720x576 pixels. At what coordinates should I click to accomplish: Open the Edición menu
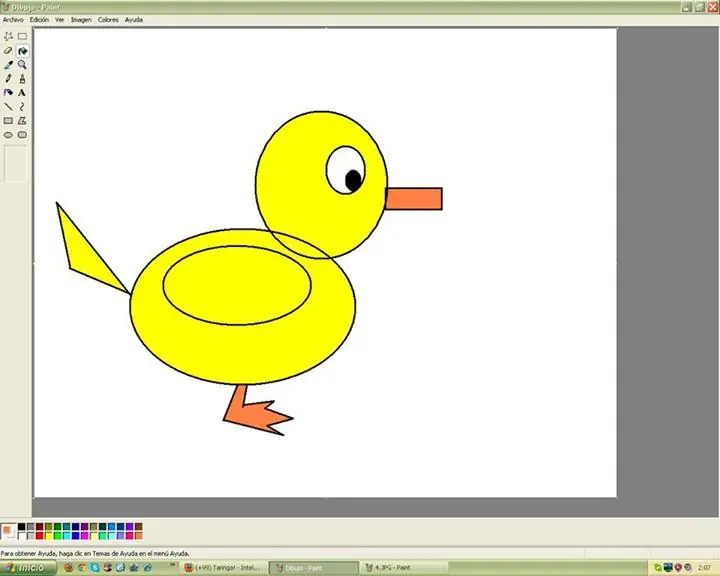(x=39, y=20)
